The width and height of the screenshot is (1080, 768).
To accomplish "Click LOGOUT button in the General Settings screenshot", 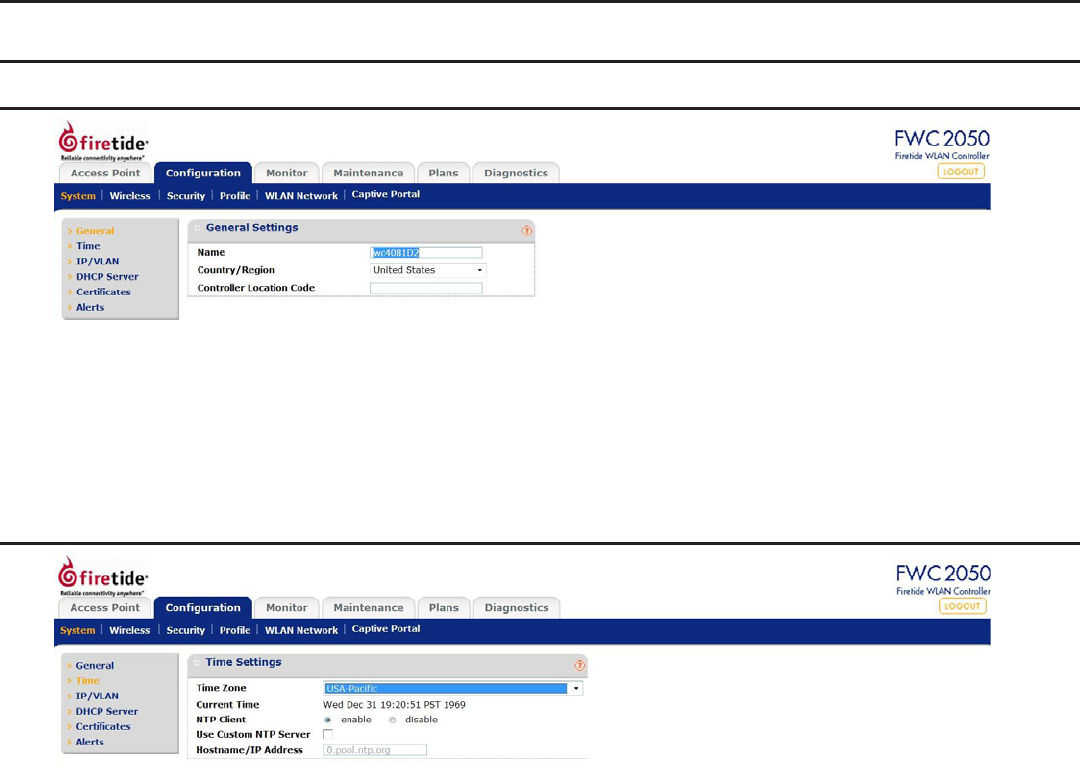I will click(x=961, y=172).
